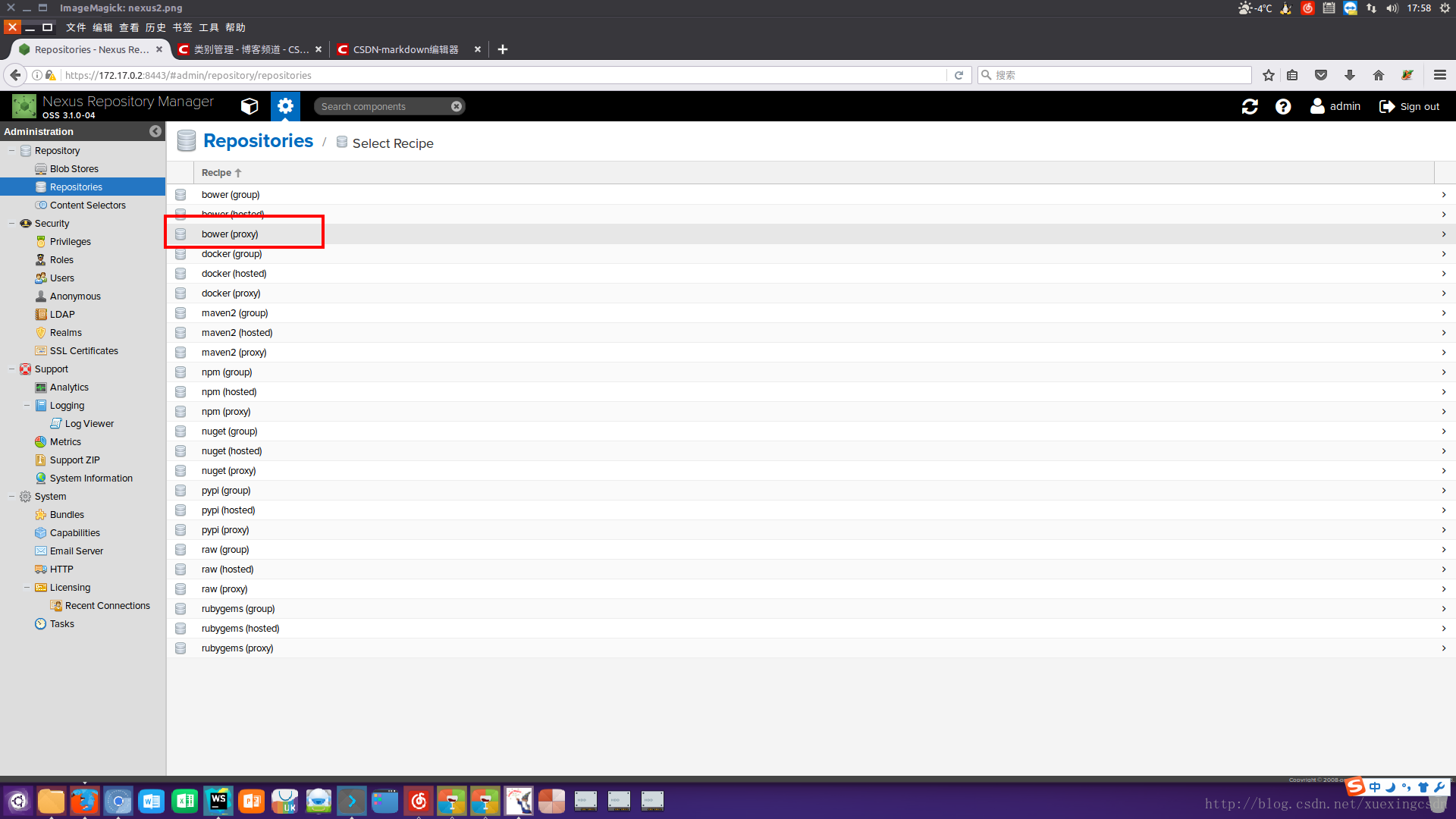Screen dimensions: 1456x819
Task: Collapse the Logging tree node
Action: point(27,406)
